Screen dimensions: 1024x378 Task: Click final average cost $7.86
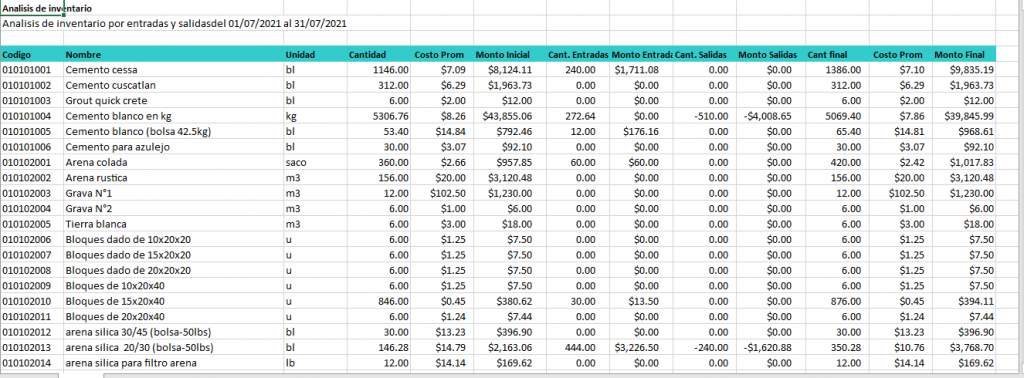(901, 116)
